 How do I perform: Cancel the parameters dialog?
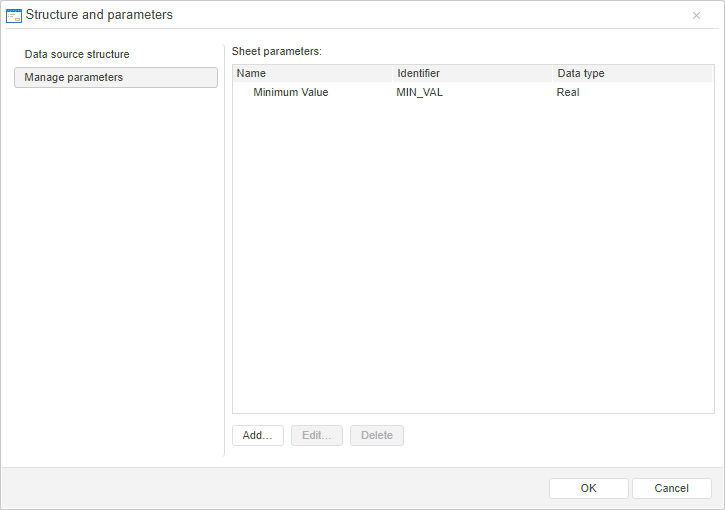671,488
